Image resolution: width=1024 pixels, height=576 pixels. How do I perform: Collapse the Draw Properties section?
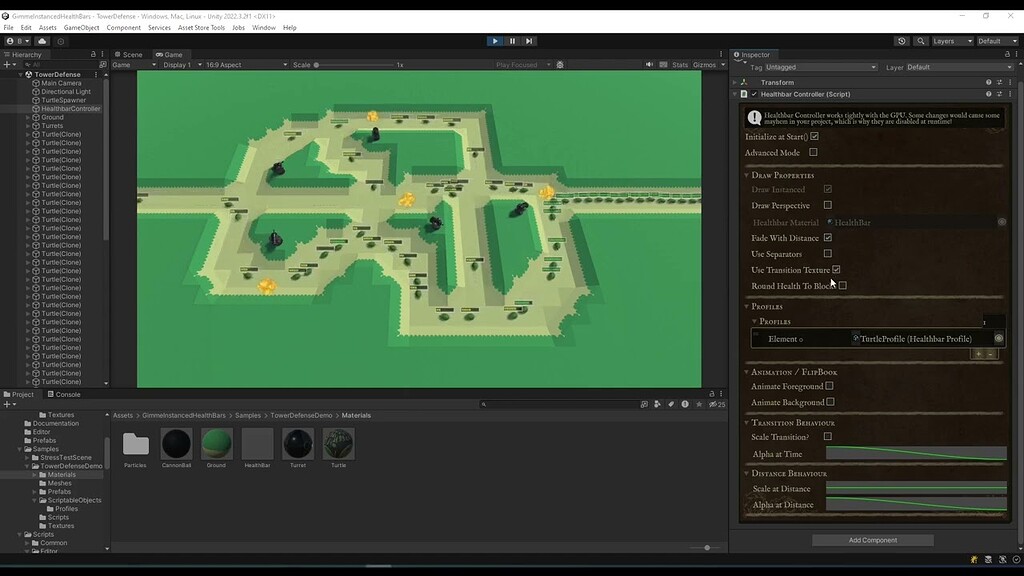coord(745,175)
